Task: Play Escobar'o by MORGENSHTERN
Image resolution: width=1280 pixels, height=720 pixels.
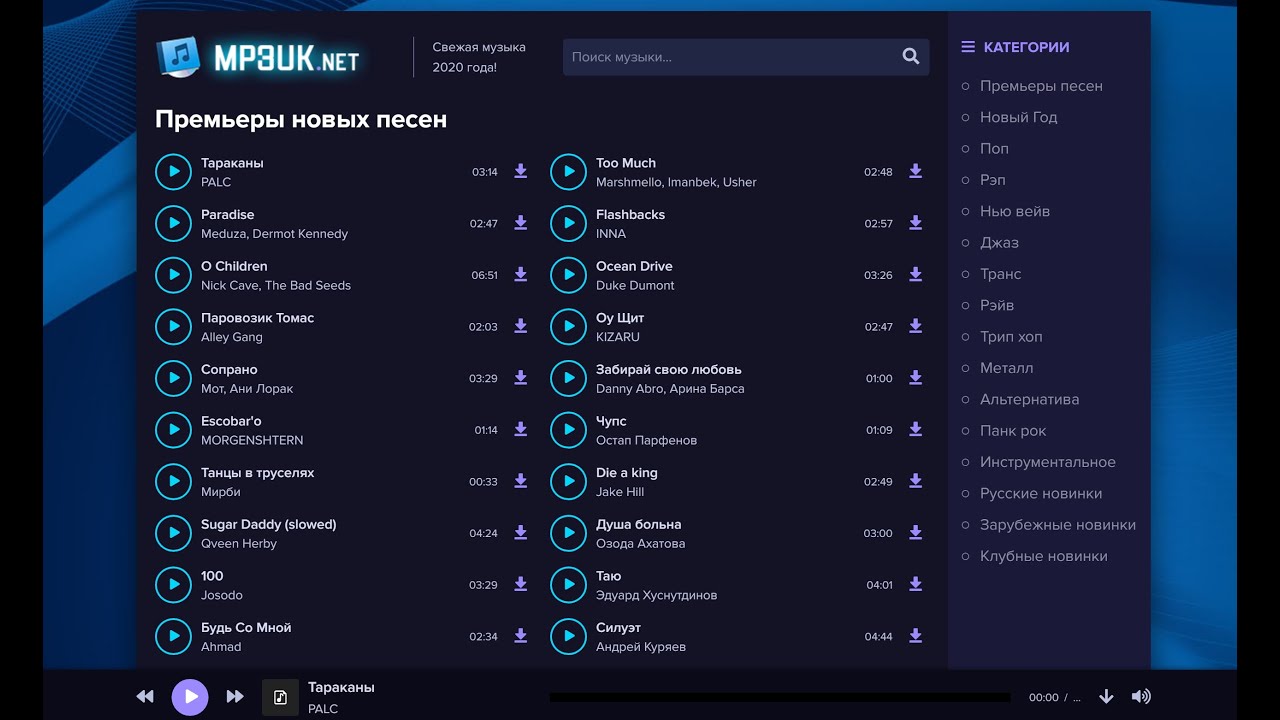Action: coord(173,430)
